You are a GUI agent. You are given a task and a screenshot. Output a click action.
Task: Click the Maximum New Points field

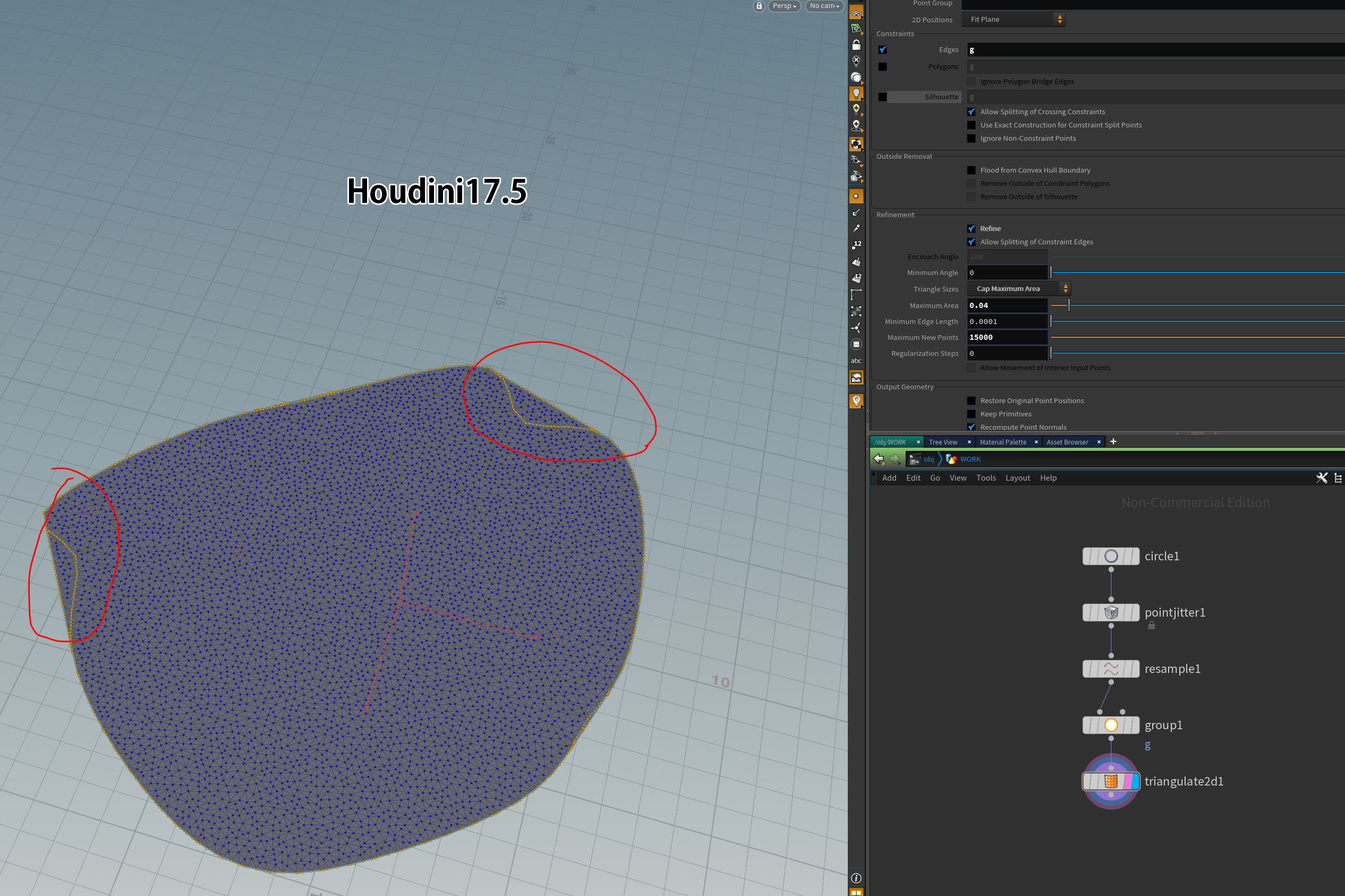[x=1007, y=337]
